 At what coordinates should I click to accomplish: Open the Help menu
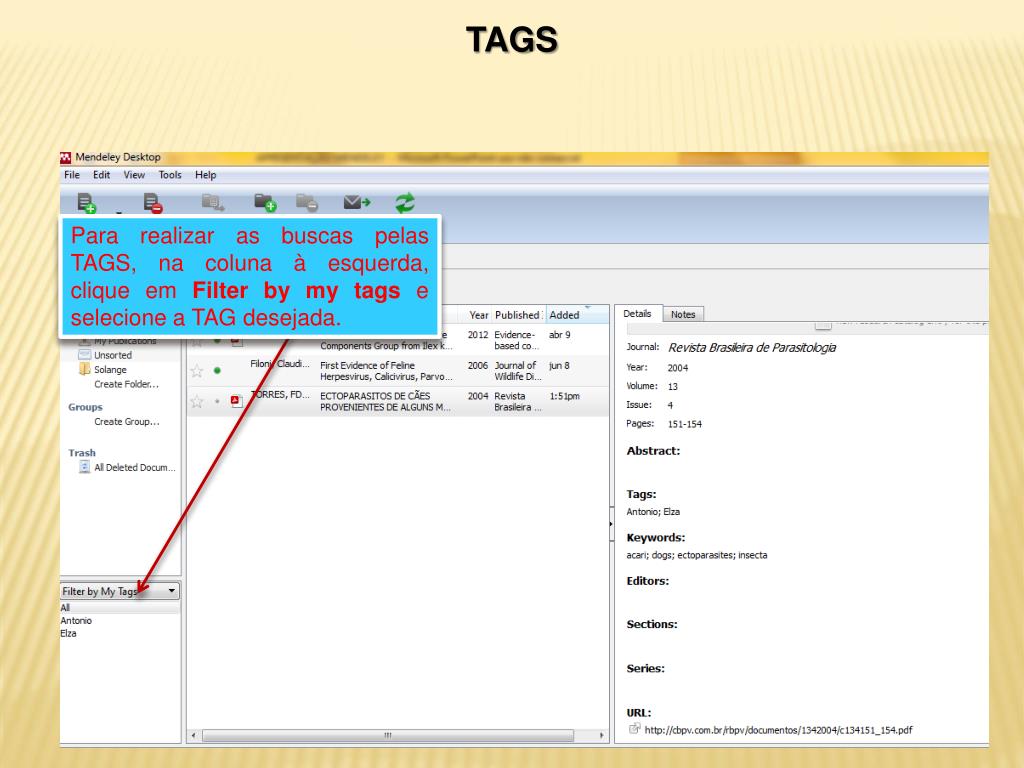pyautogui.click(x=205, y=175)
